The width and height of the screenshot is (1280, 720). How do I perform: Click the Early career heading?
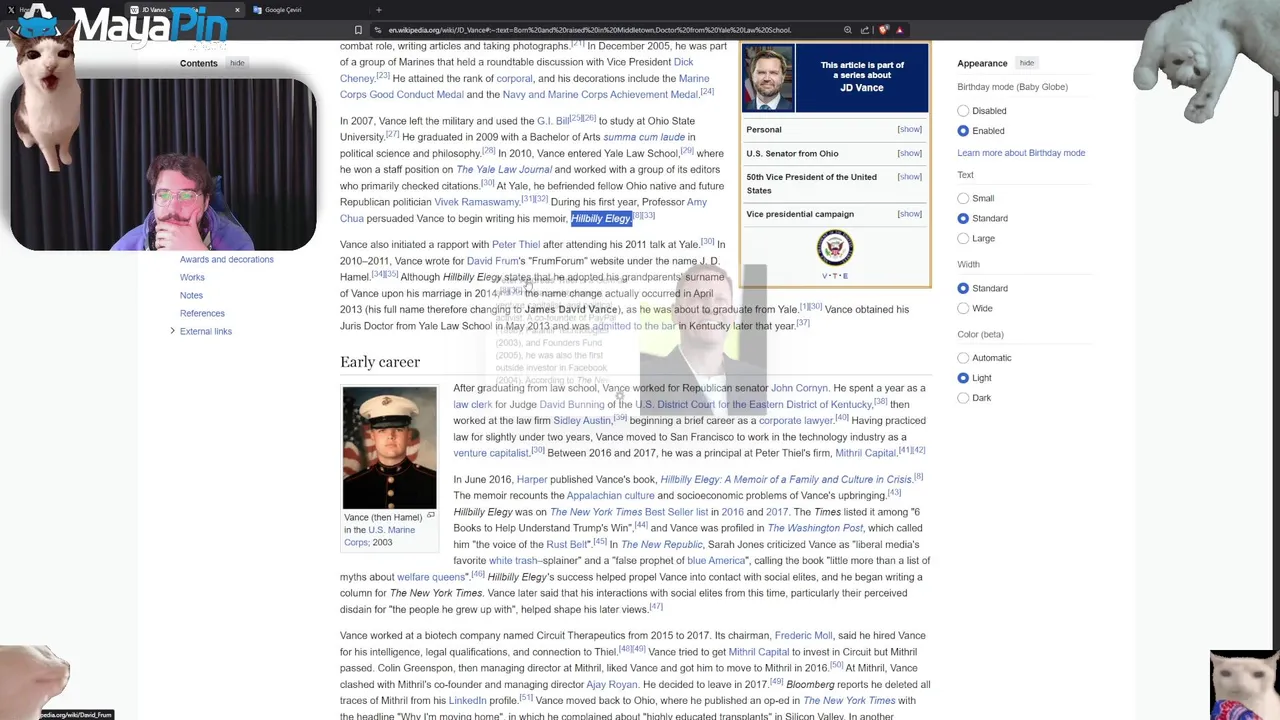(380, 362)
